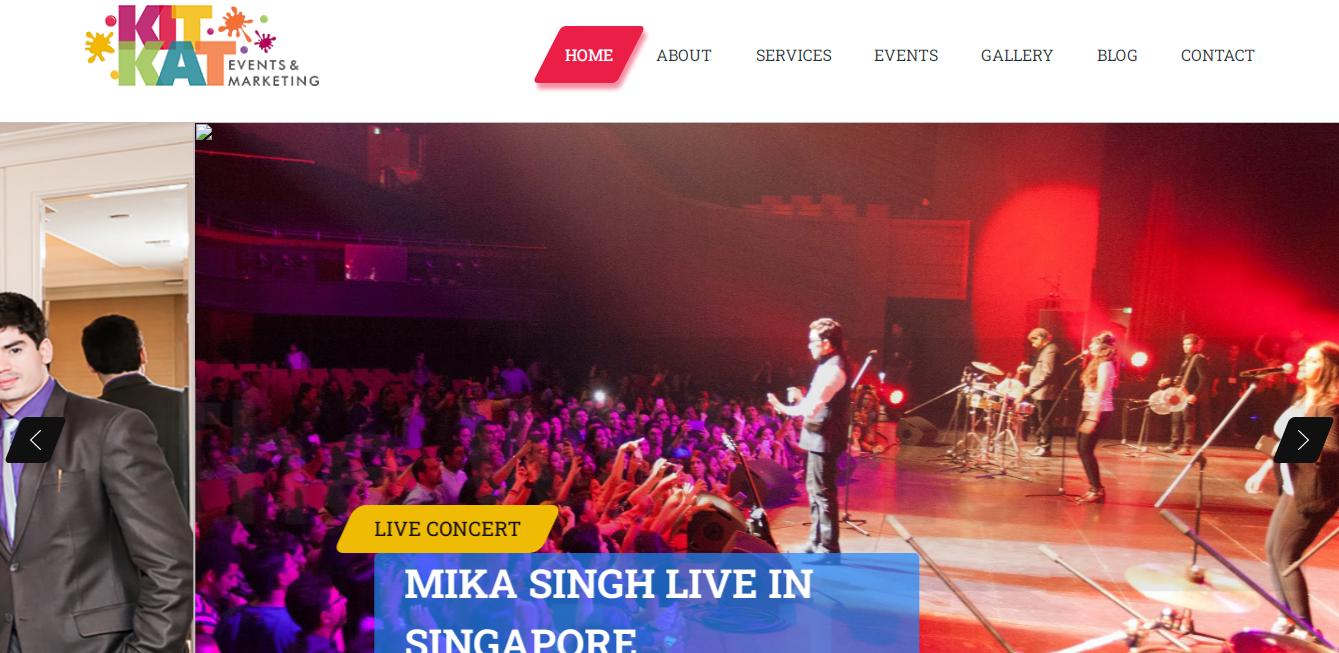This screenshot has width=1339, height=653.
Task: Open the Services menu item
Action: tap(794, 55)
